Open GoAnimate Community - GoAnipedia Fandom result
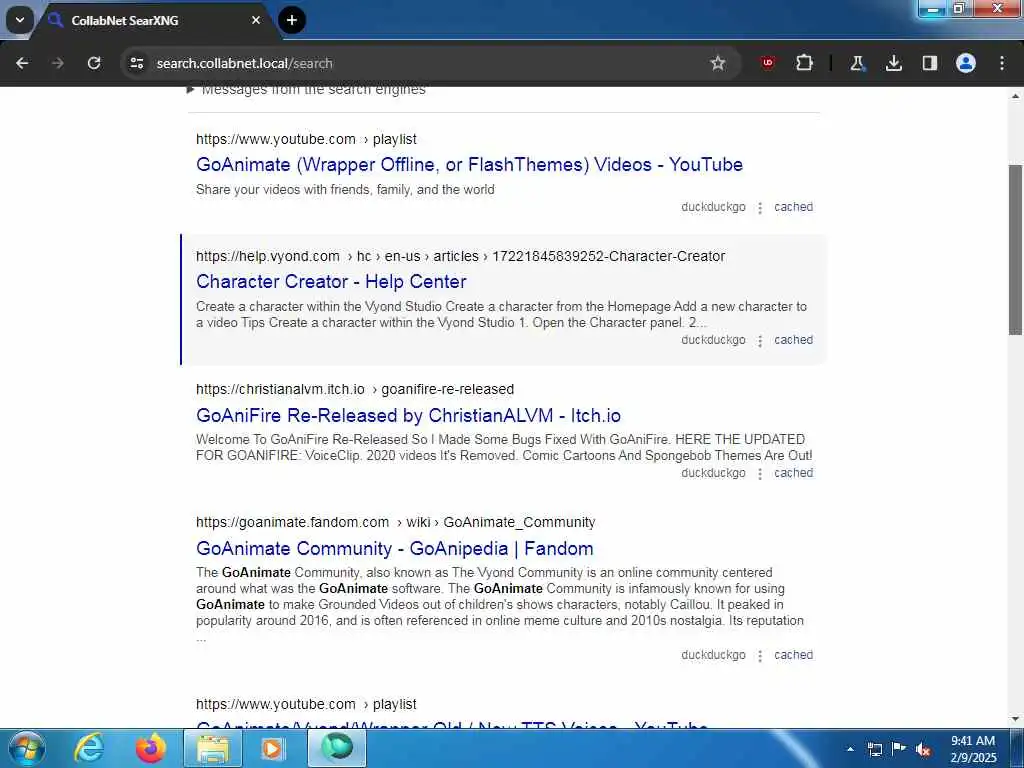1024x768 pixels. (394, 549)
